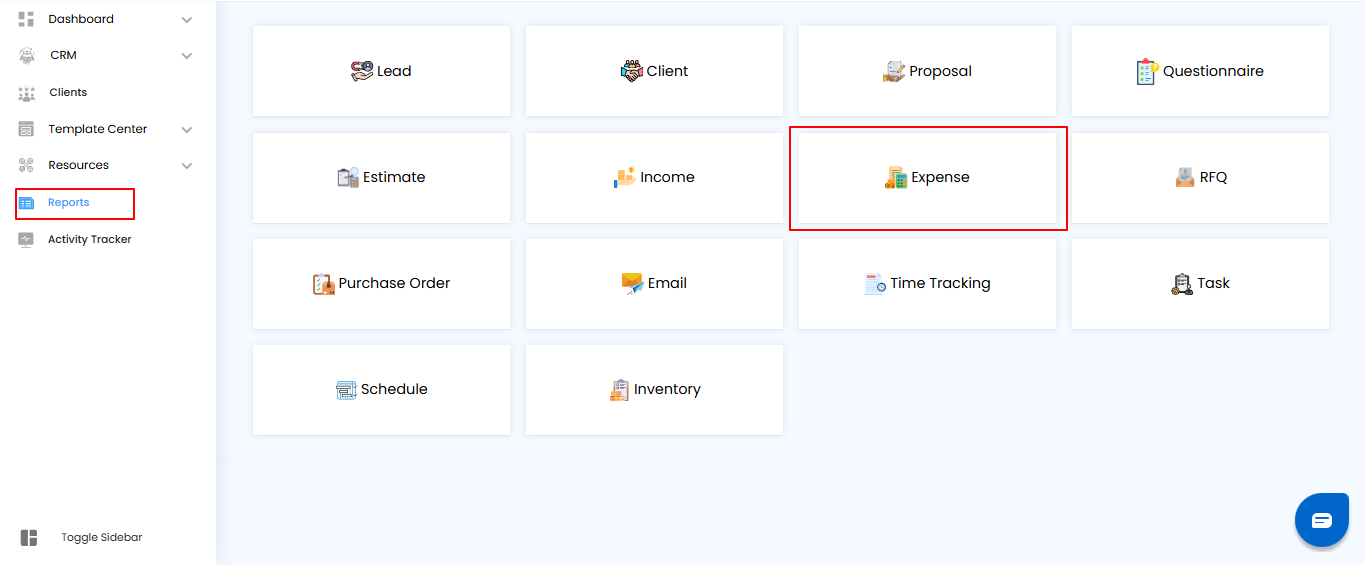Open the Income report card
Screen dimensions: 1365x565
click(x=654, y=177)
